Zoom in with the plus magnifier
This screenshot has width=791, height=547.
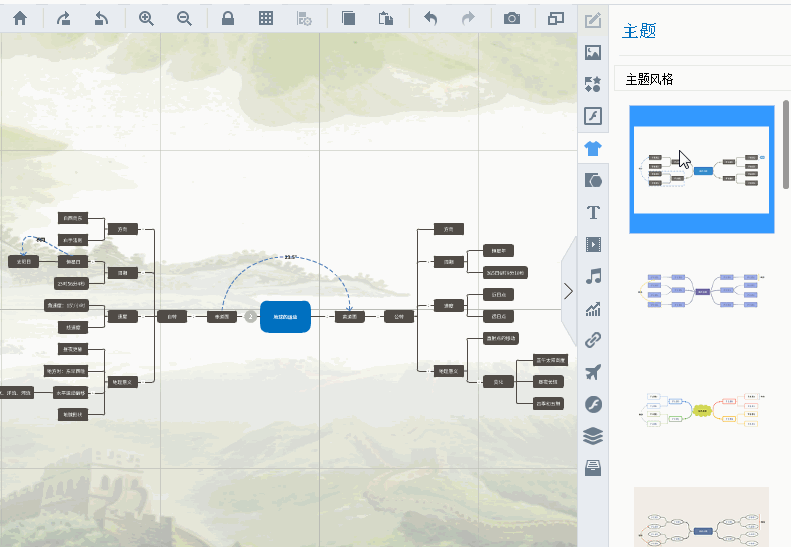(x=146, y=19)
